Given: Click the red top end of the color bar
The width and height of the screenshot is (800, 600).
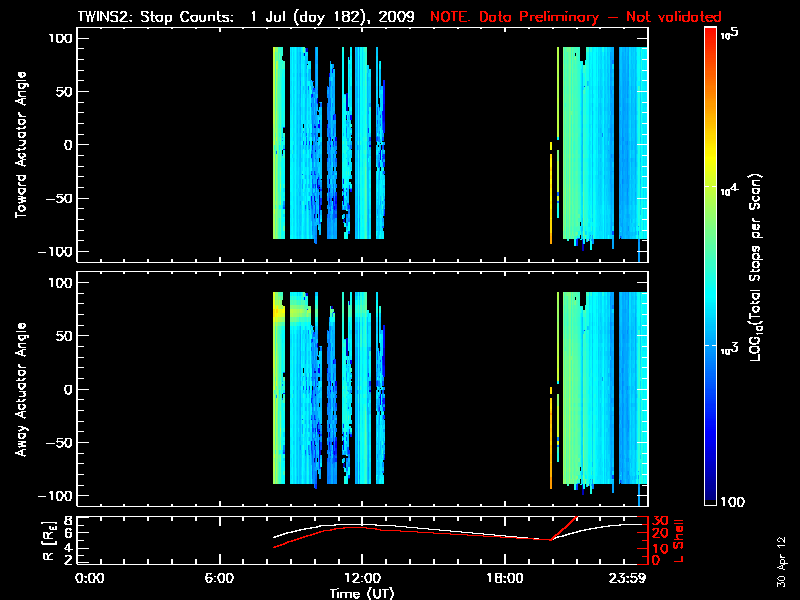Looking at the screenshot, I should (x=711, y=36).
